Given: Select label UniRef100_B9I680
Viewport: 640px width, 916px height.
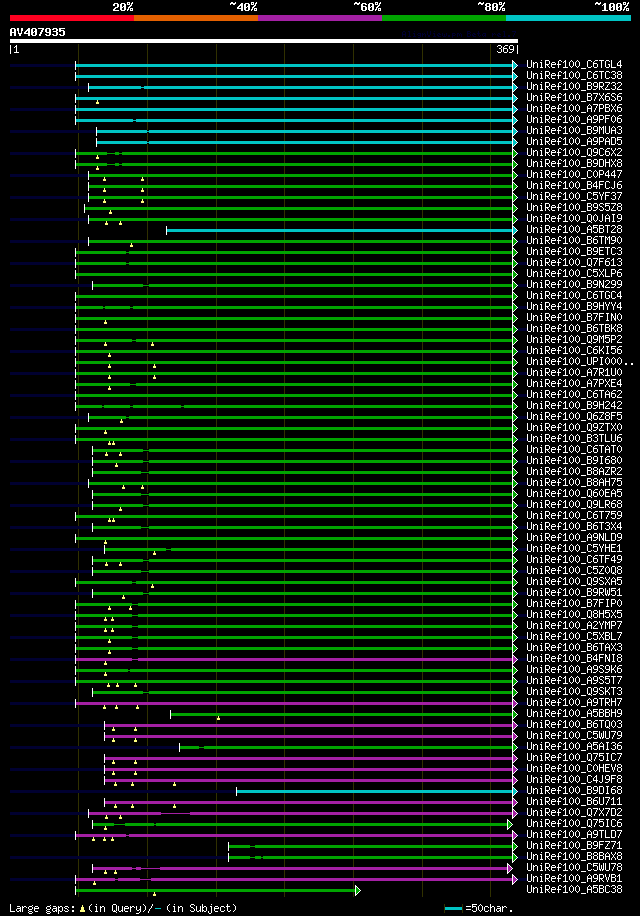Looking at the screenshot, I should pyautogui.click(x=574, y=460).
